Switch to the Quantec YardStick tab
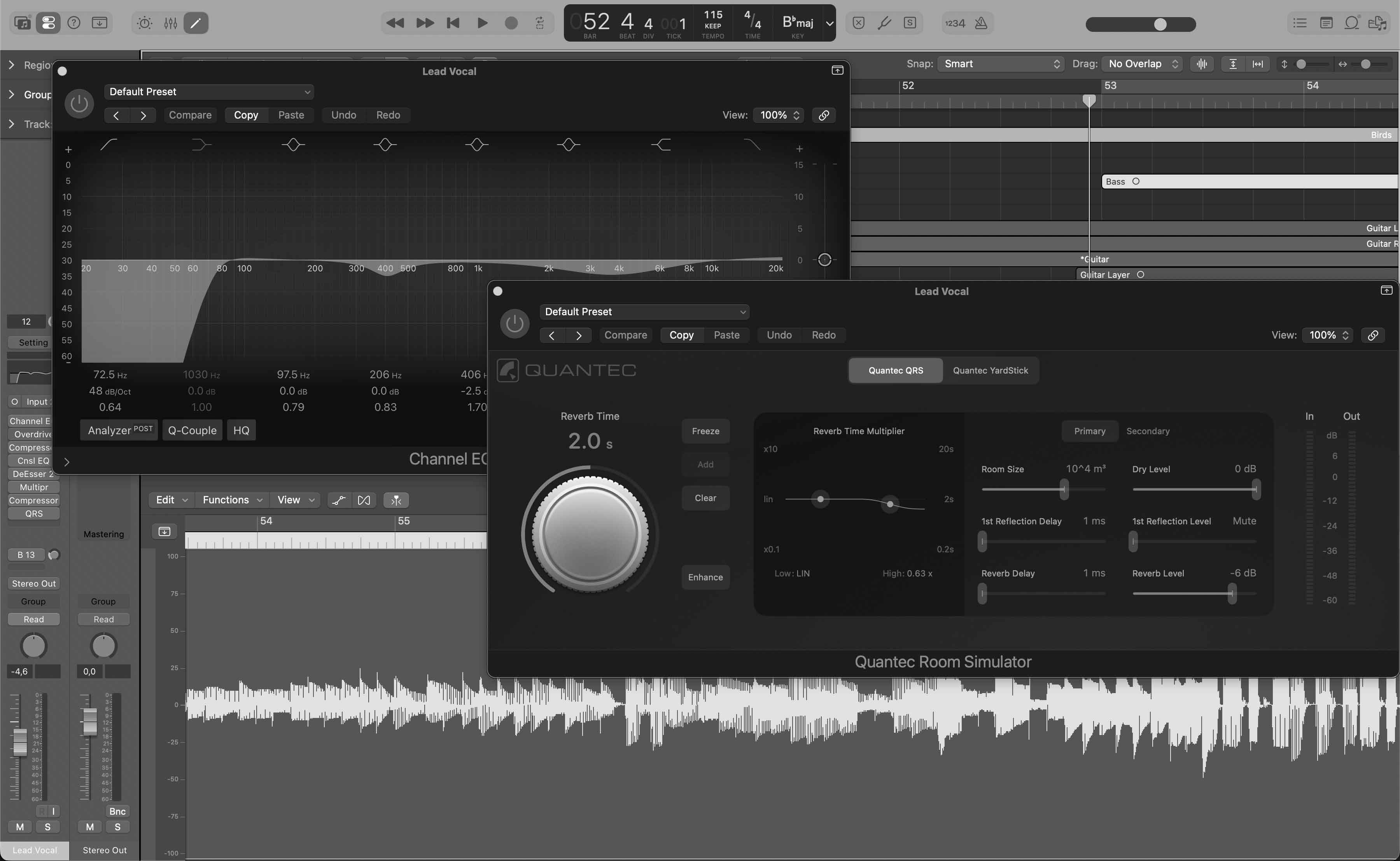This screenshot has height=861, width=1400. click(990, 370)
